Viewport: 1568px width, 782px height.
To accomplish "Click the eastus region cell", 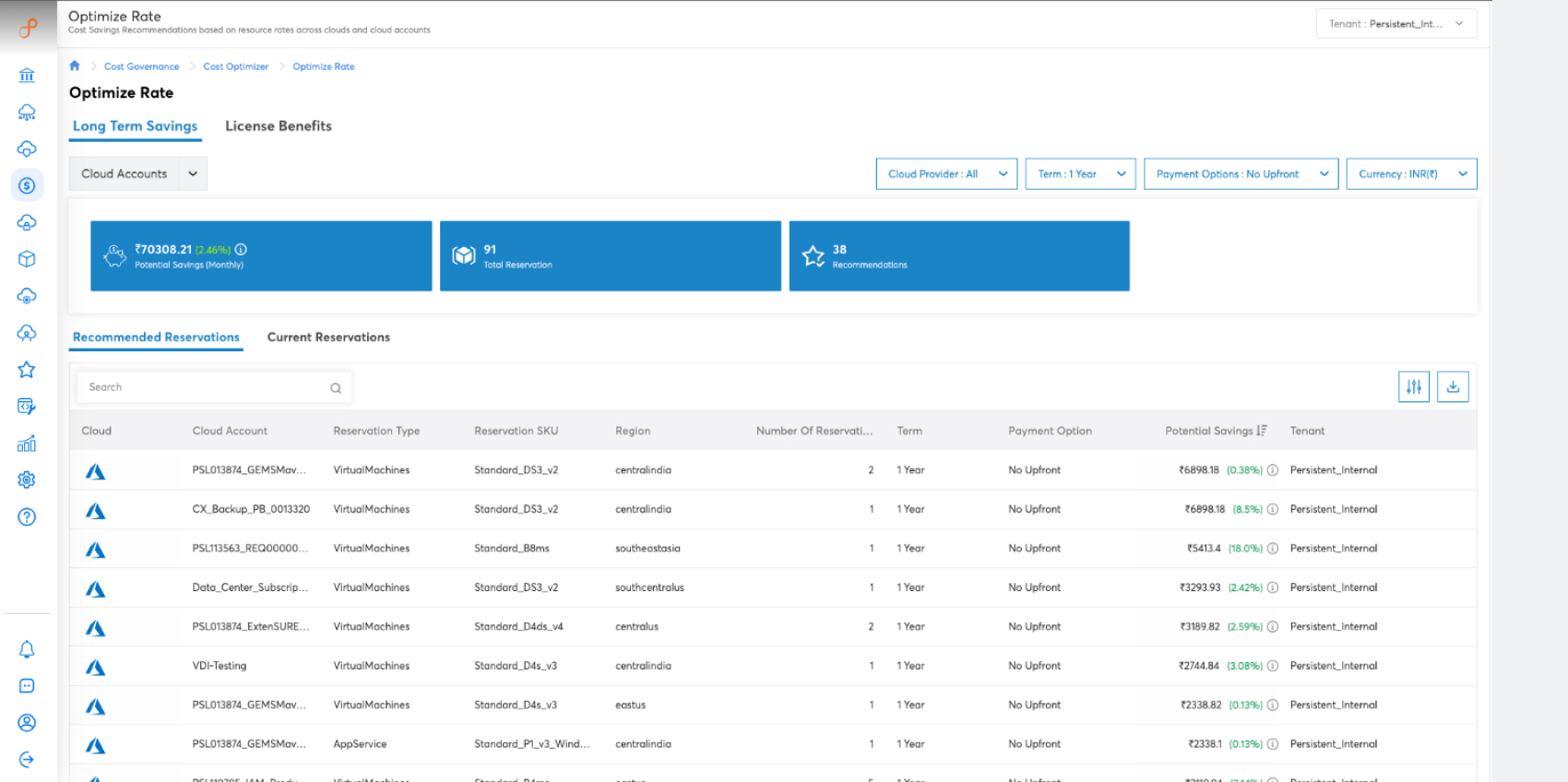I will (630, 705).
